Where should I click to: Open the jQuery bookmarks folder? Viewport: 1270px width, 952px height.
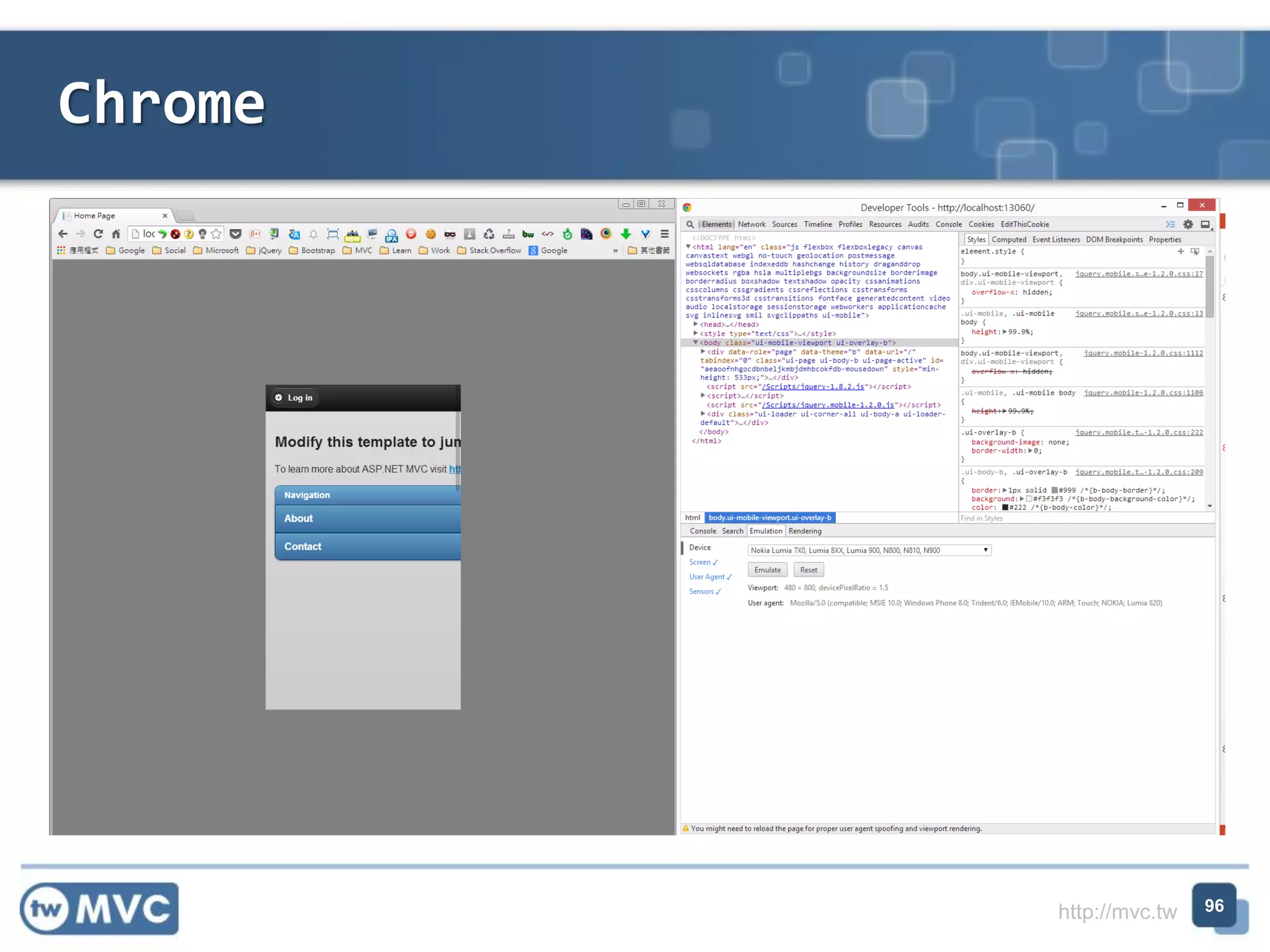(x=264, y=250)
